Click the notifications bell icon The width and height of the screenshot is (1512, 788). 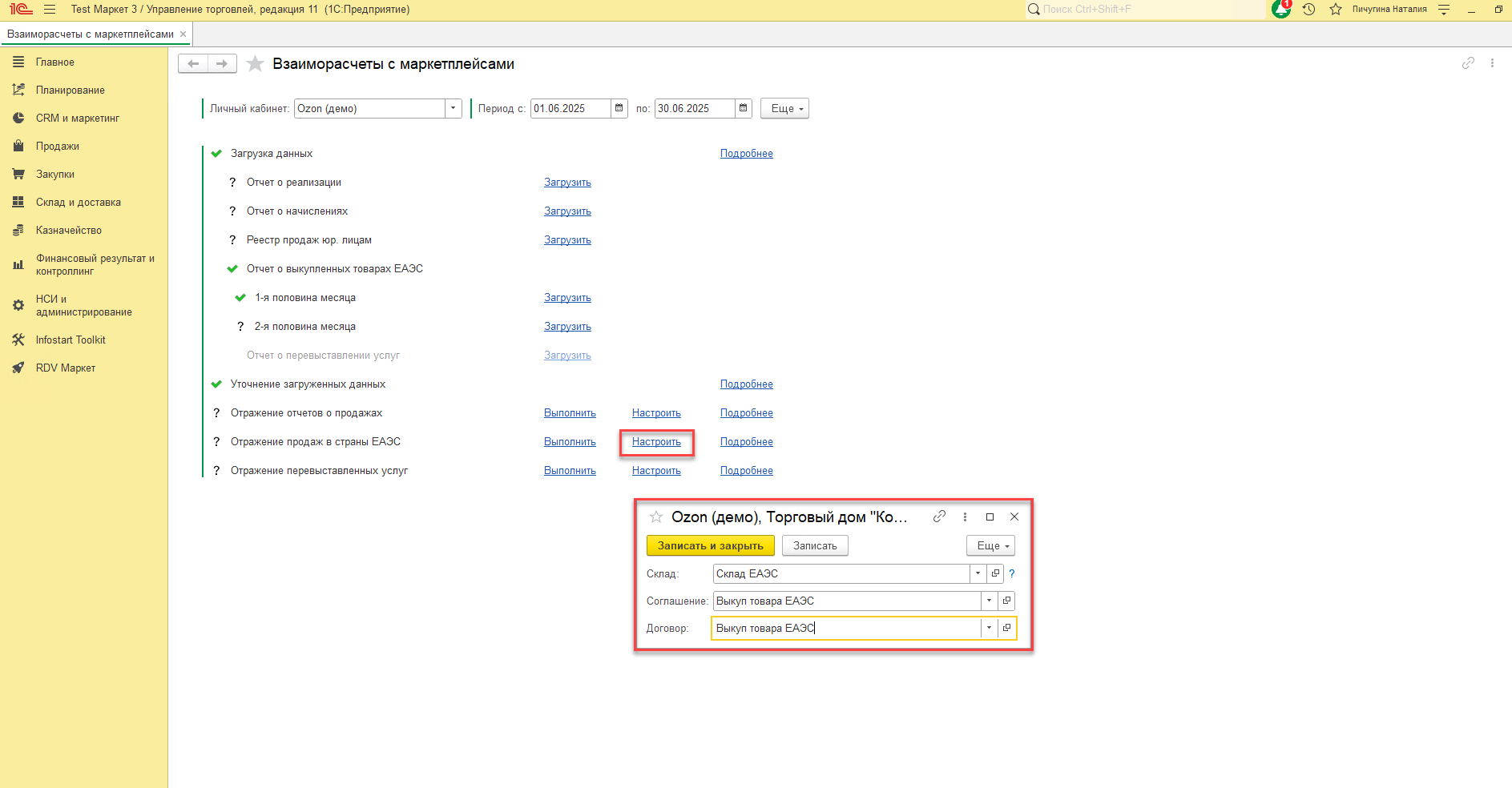coord(1281,10)
